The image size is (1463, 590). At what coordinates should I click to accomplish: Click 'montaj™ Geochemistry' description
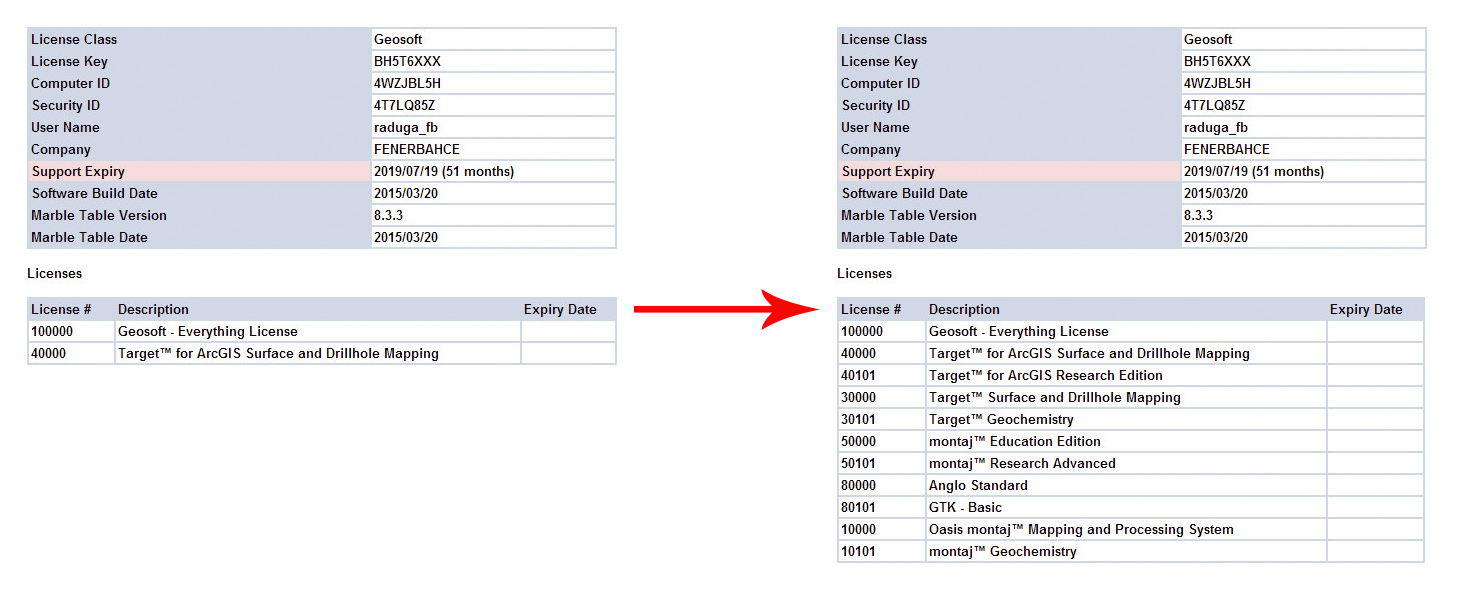click(x=1003, y=552)
